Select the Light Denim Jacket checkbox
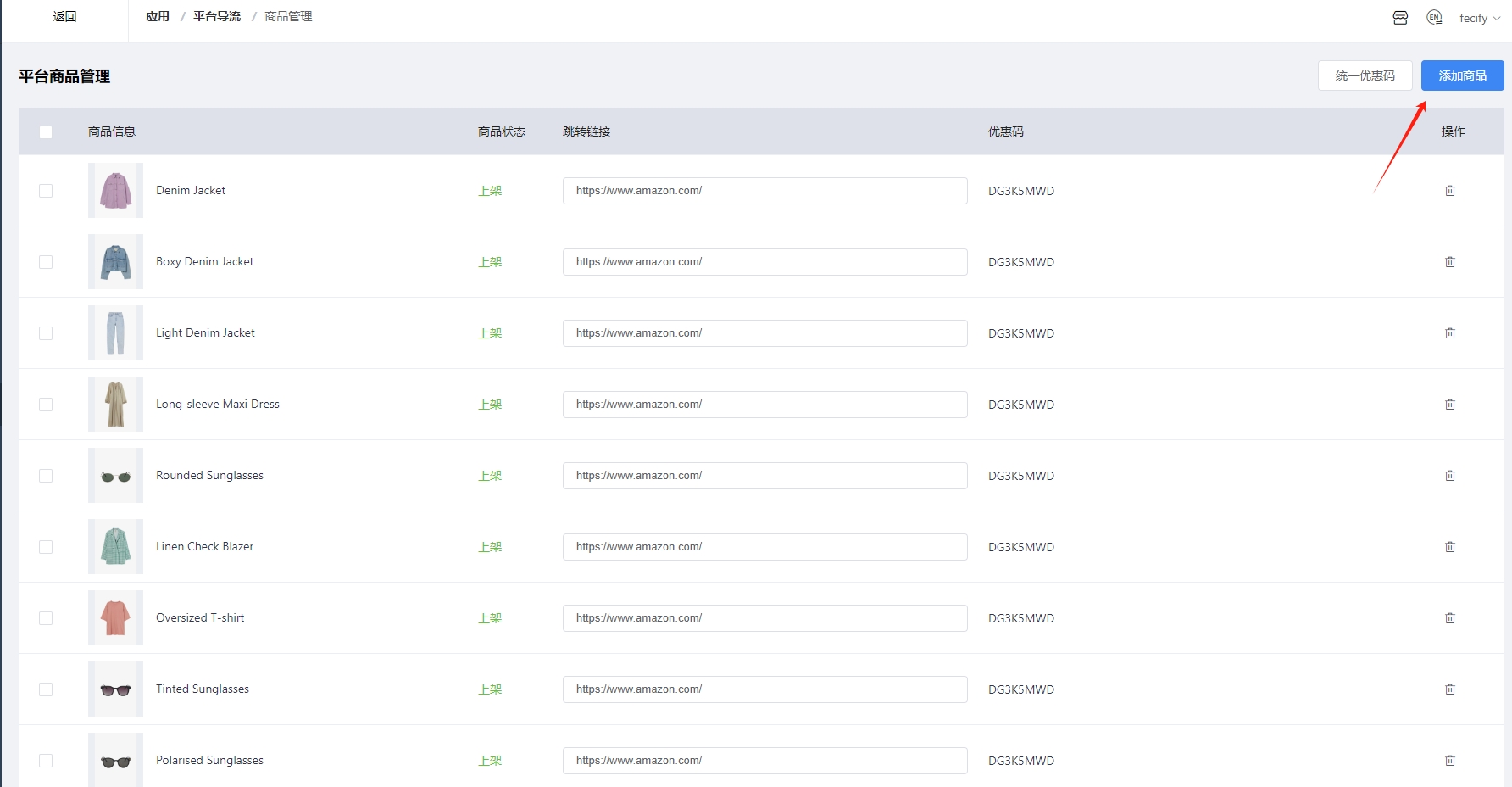 pyautogui.click(x=46, y=333)
